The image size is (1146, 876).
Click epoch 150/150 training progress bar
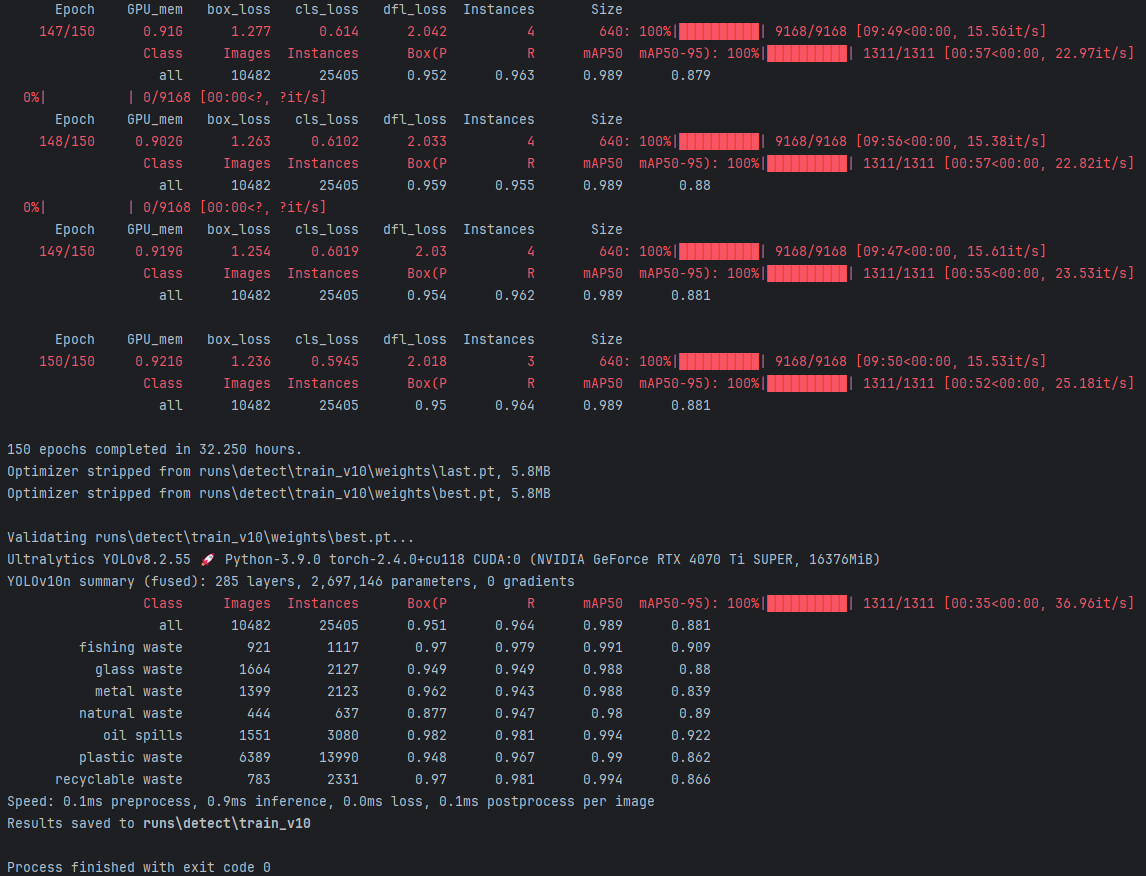pyautogui.click(x=719, y=361)
